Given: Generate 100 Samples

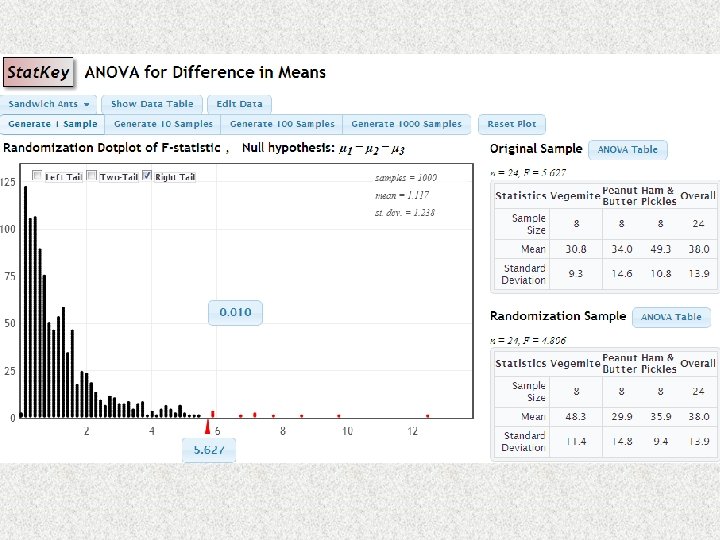Looking at the screenshot, I should click(282, 124).
